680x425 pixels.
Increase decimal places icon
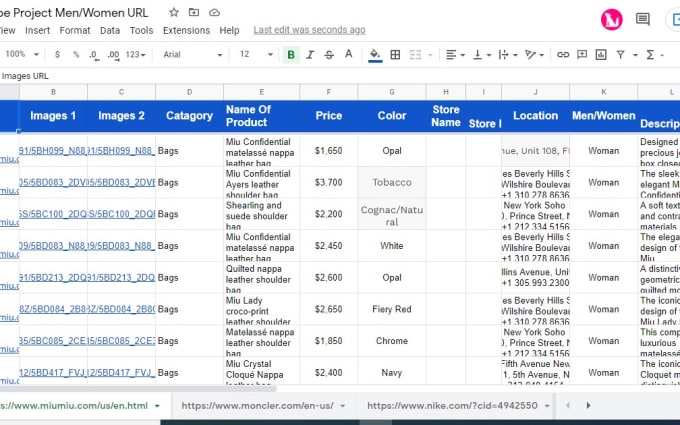pyautogui.click(x=113, y=55)
